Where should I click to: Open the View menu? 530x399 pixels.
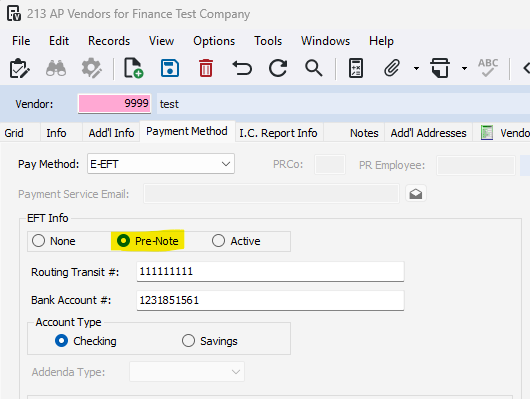[x=162, y=41]
